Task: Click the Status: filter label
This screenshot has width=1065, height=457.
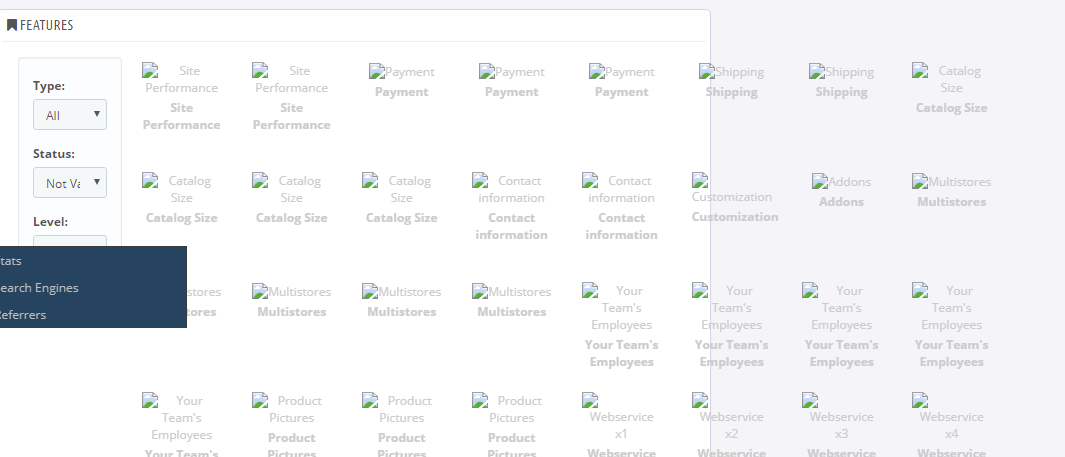Action: click(54, 154)
